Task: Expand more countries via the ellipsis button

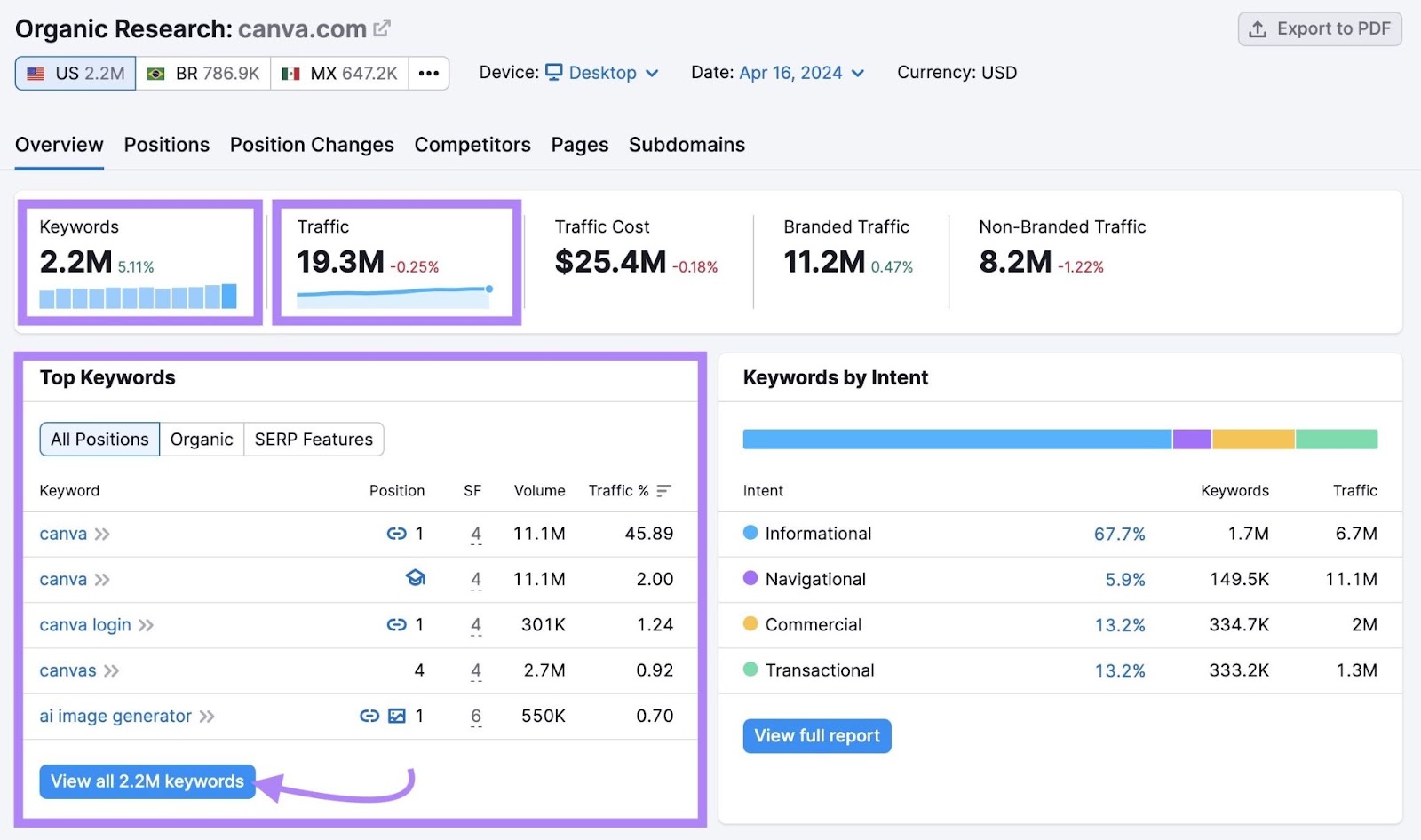Action: point(429,74)
